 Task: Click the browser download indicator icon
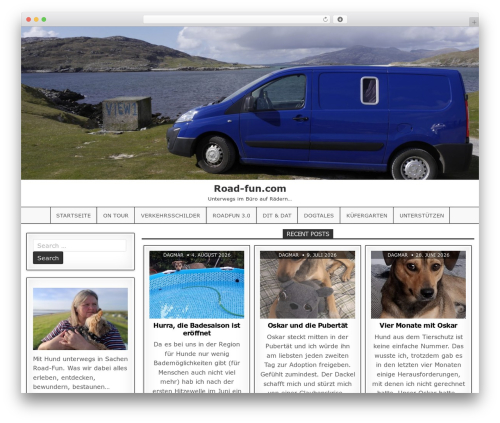click(x=340, y=19)
